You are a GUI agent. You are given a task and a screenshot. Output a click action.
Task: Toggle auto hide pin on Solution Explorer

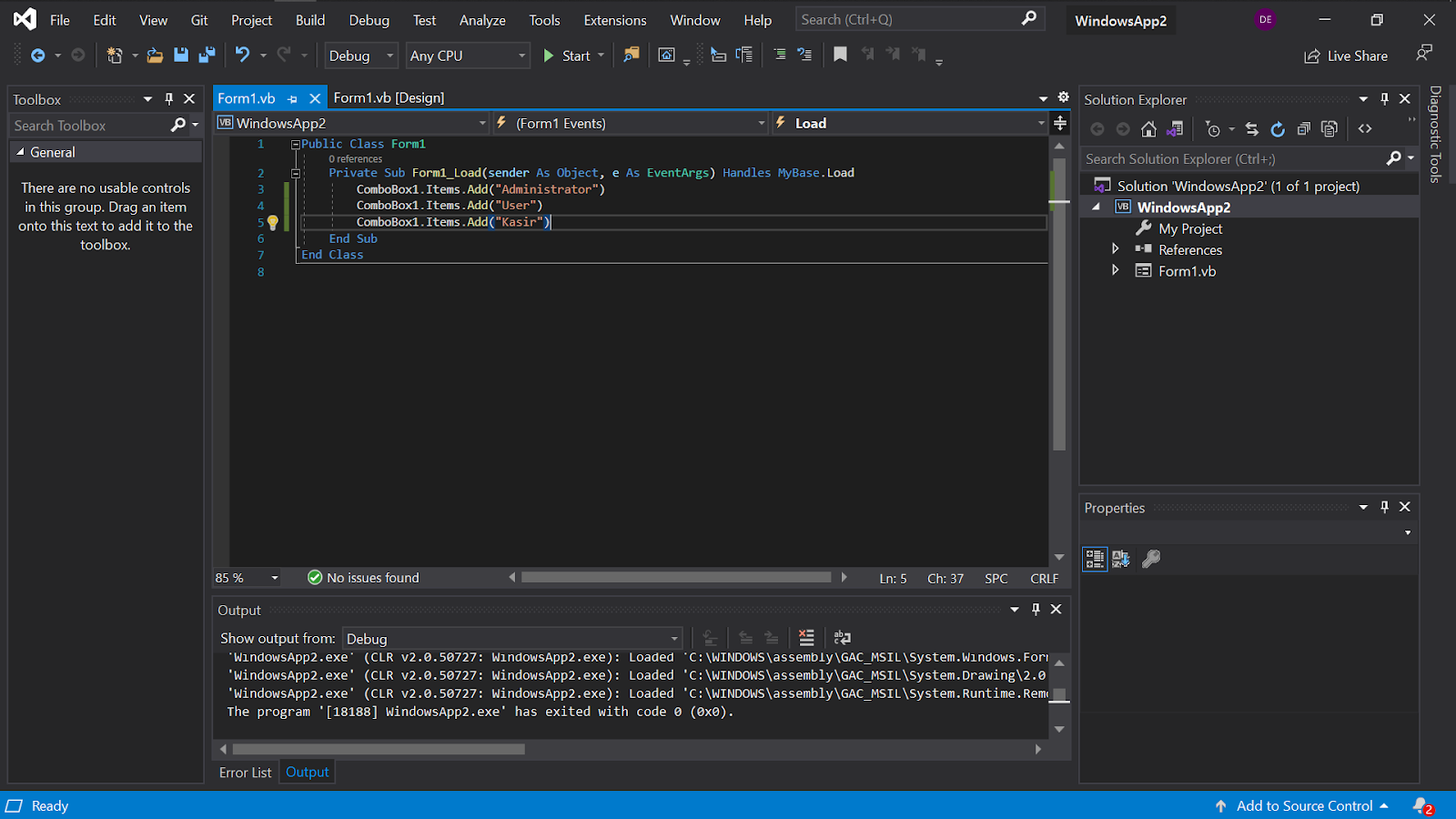(1384, 98)
